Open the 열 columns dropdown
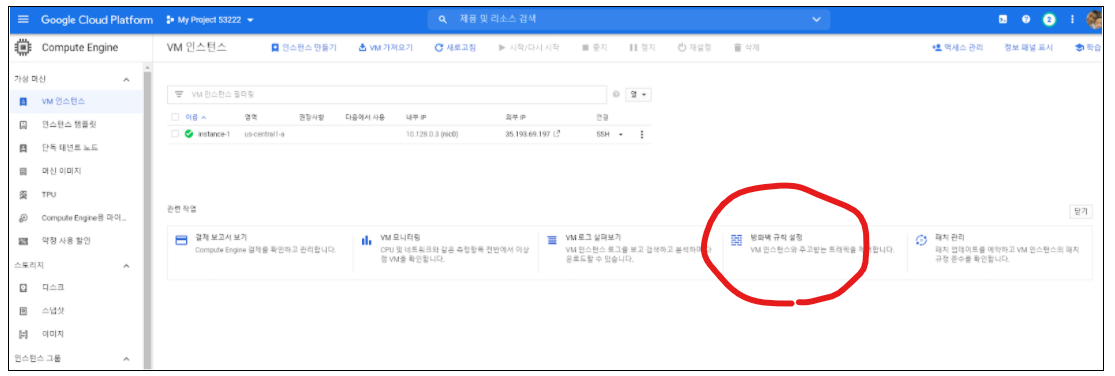 click(x=639, y=95)
